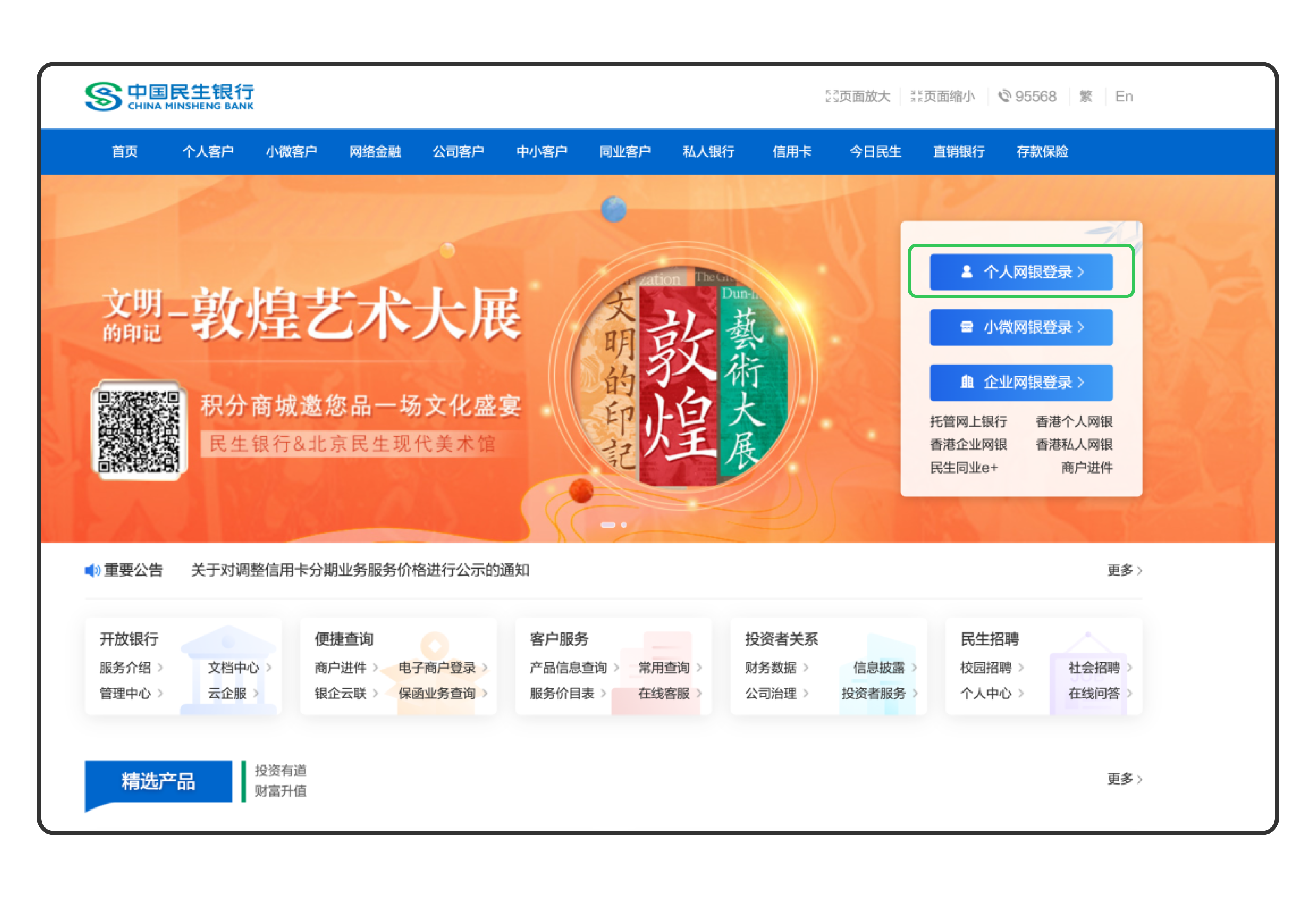The width and height of the screenshot is (1316, 897).
Task: Expand 更多 next to 精选产品
Action: pos(1124,779)
